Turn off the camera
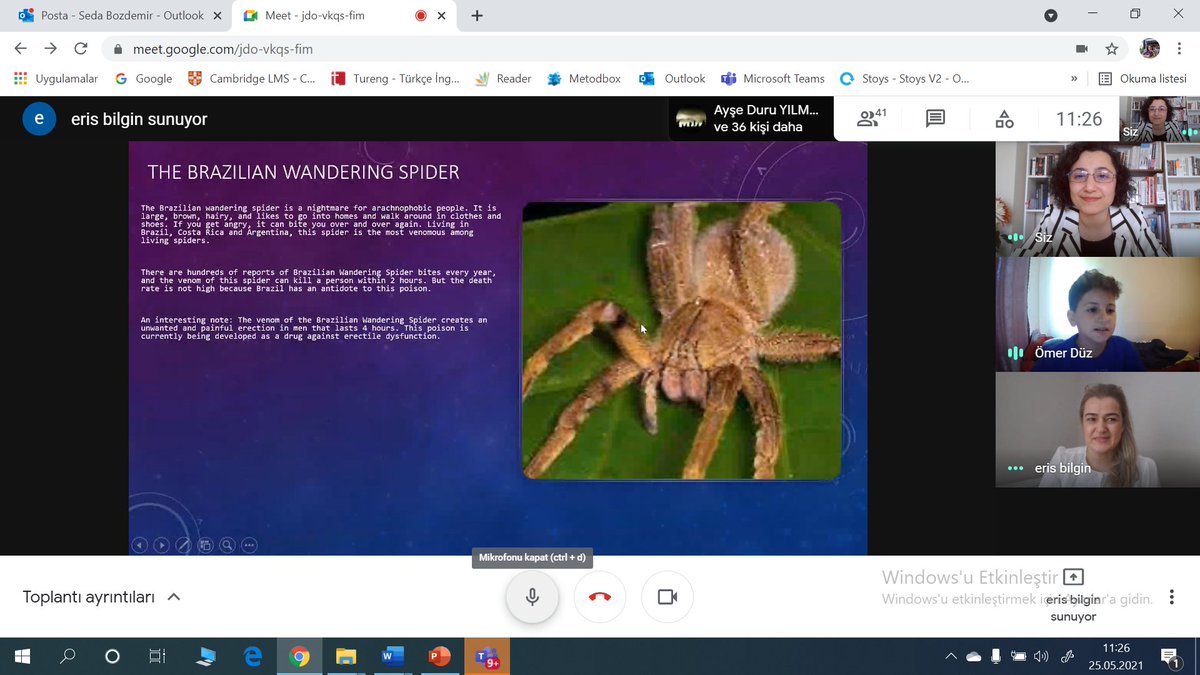 [666, 596]
